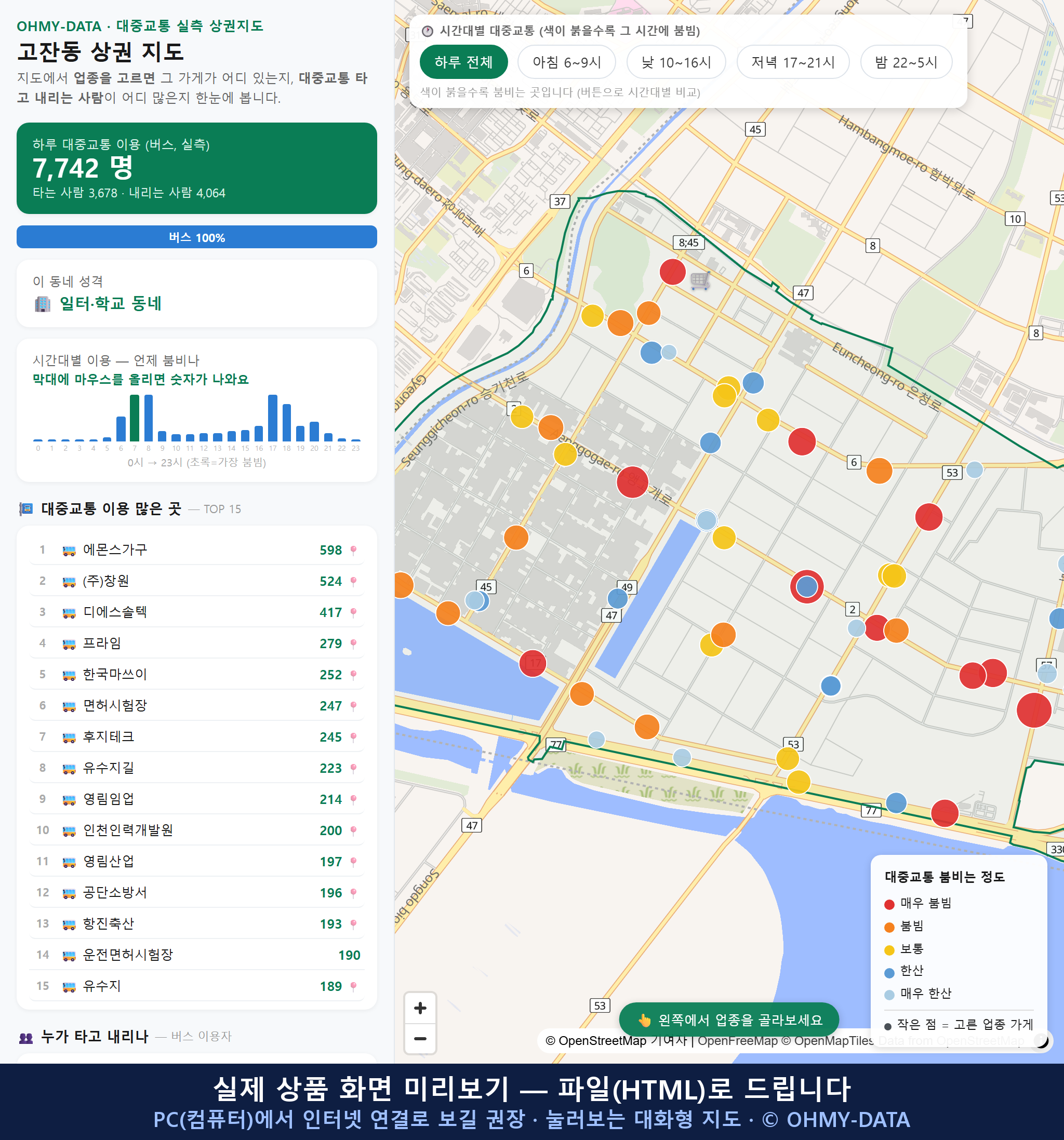This screenshot has height=1140, width=1064.
Task: Click the people icon beside 누가 타고 내리나
Action: [26, 1037]
